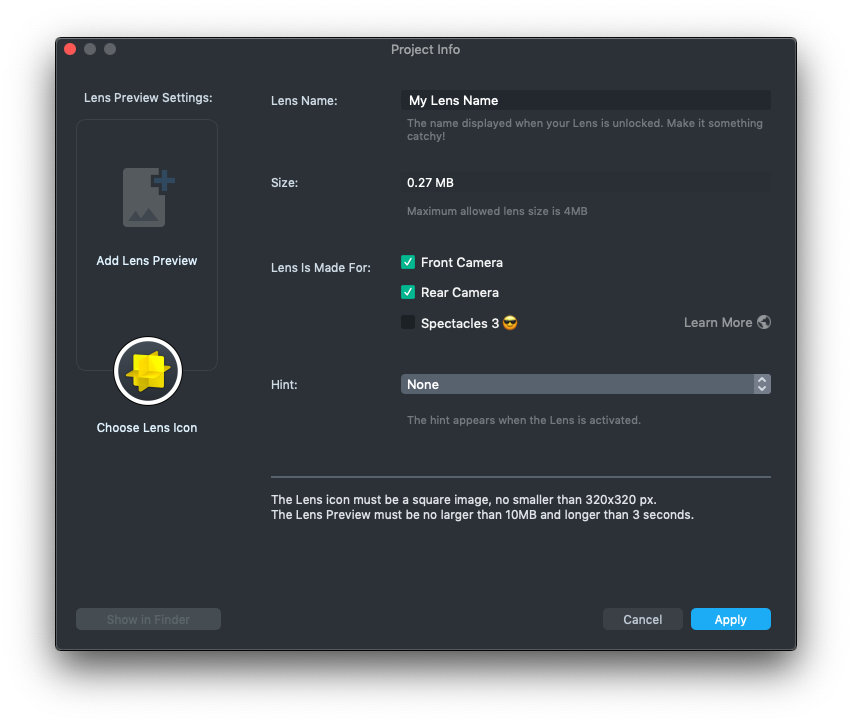The image size is (852, 724).
Task: Uncheck the Front Camera checkbox
Action: [408, 262]
